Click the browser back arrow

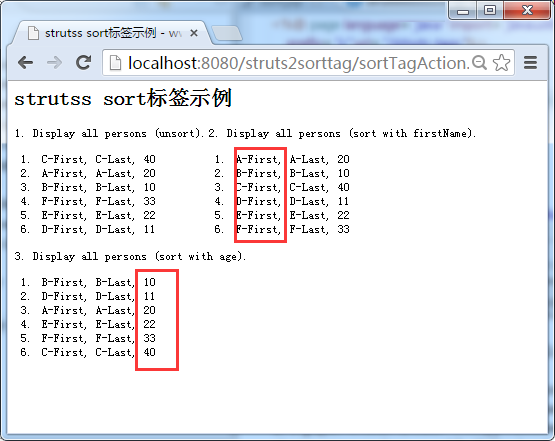pos(25,63)
